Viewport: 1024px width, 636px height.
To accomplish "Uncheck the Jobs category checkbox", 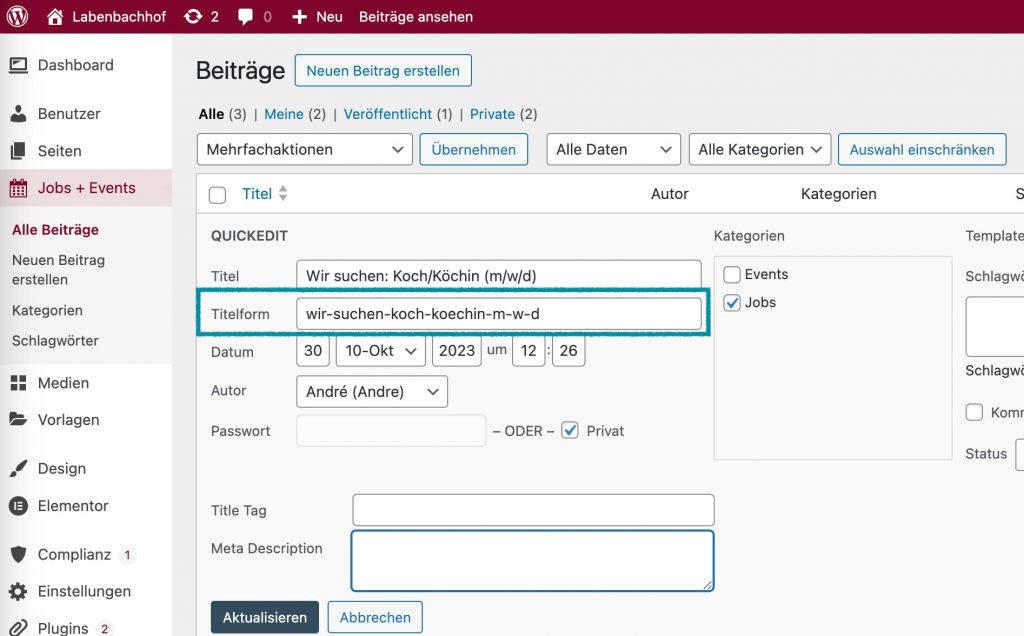I will tap(732, 302).
